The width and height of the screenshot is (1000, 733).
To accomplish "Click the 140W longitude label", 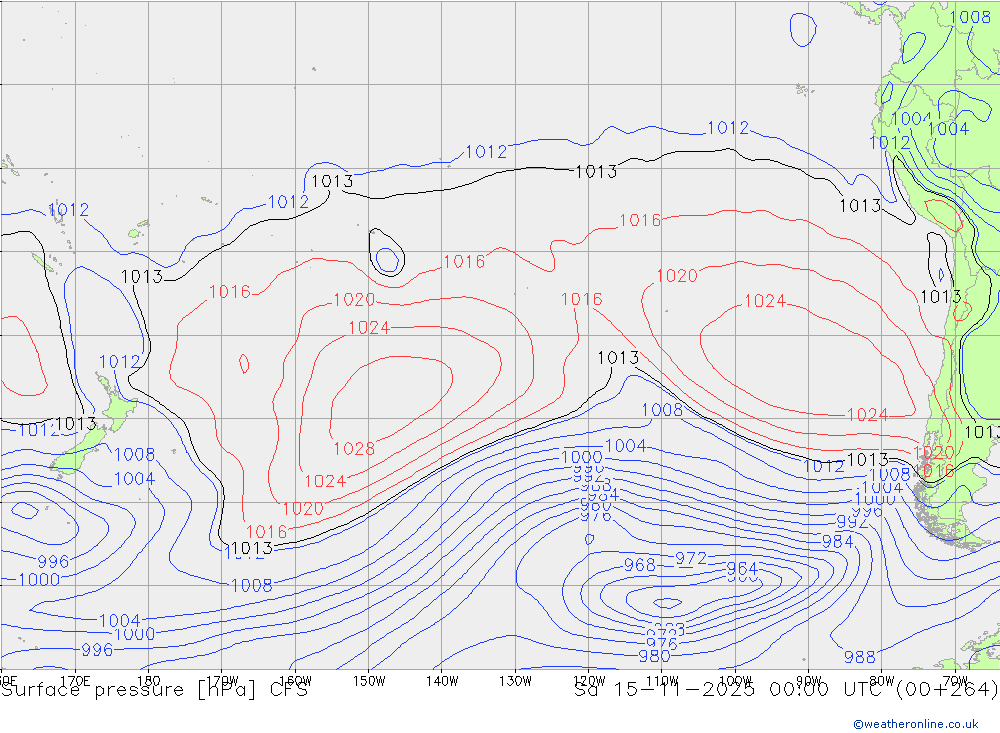I will (442, 681).
